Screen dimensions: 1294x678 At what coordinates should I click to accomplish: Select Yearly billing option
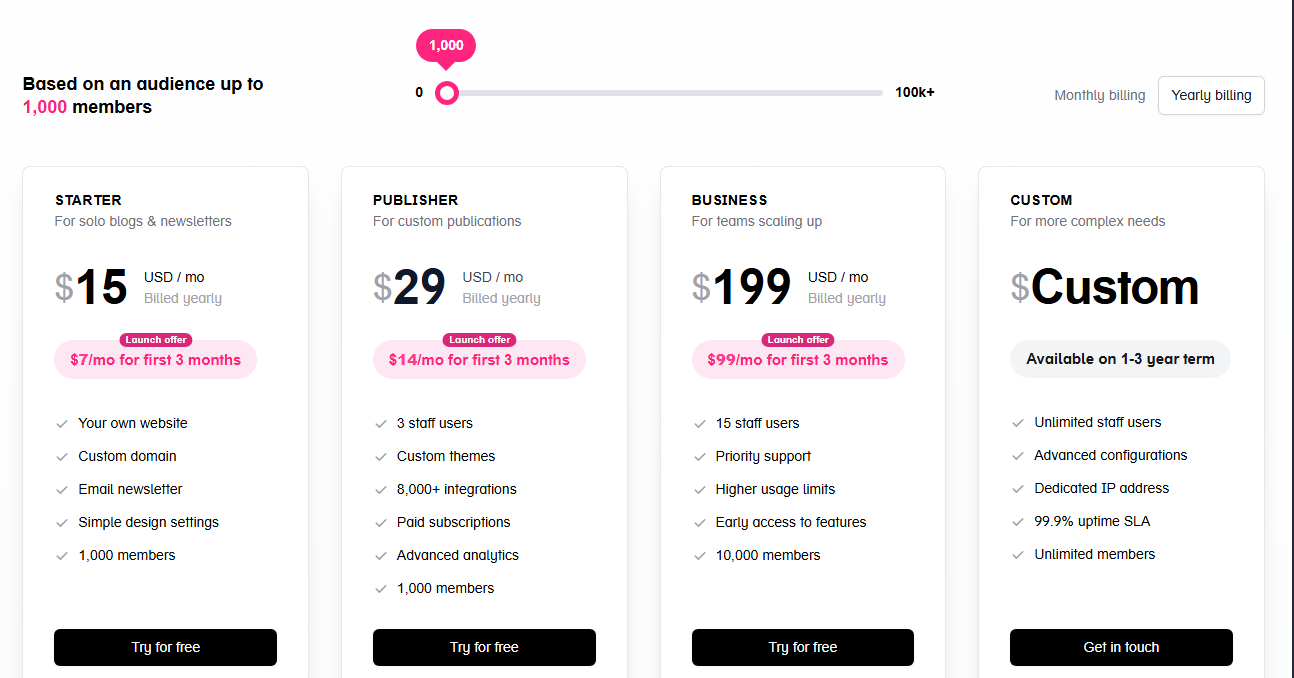coord(1211,95)
